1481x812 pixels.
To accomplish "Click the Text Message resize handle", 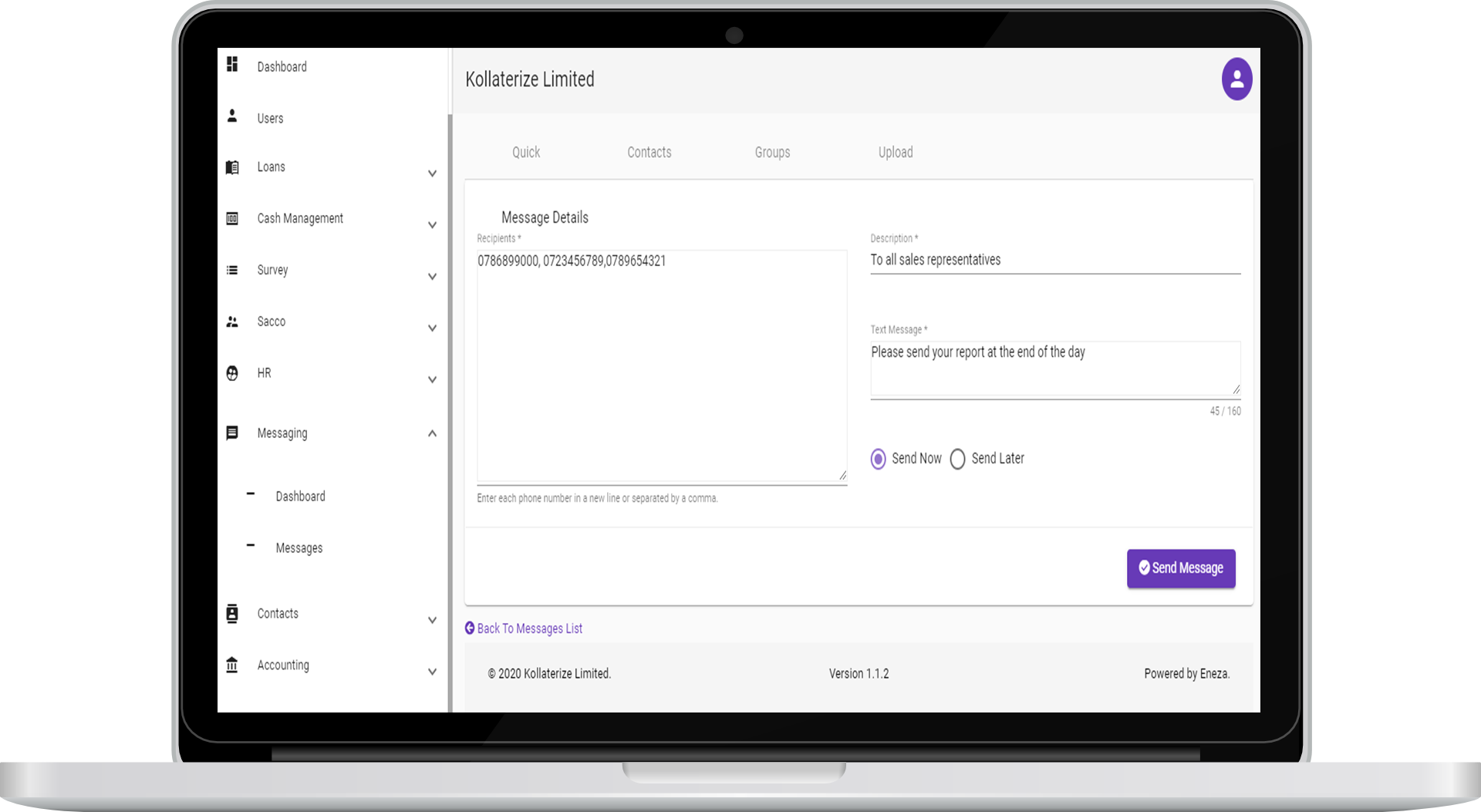I will pyautogui.click(x=1236, y=389).
